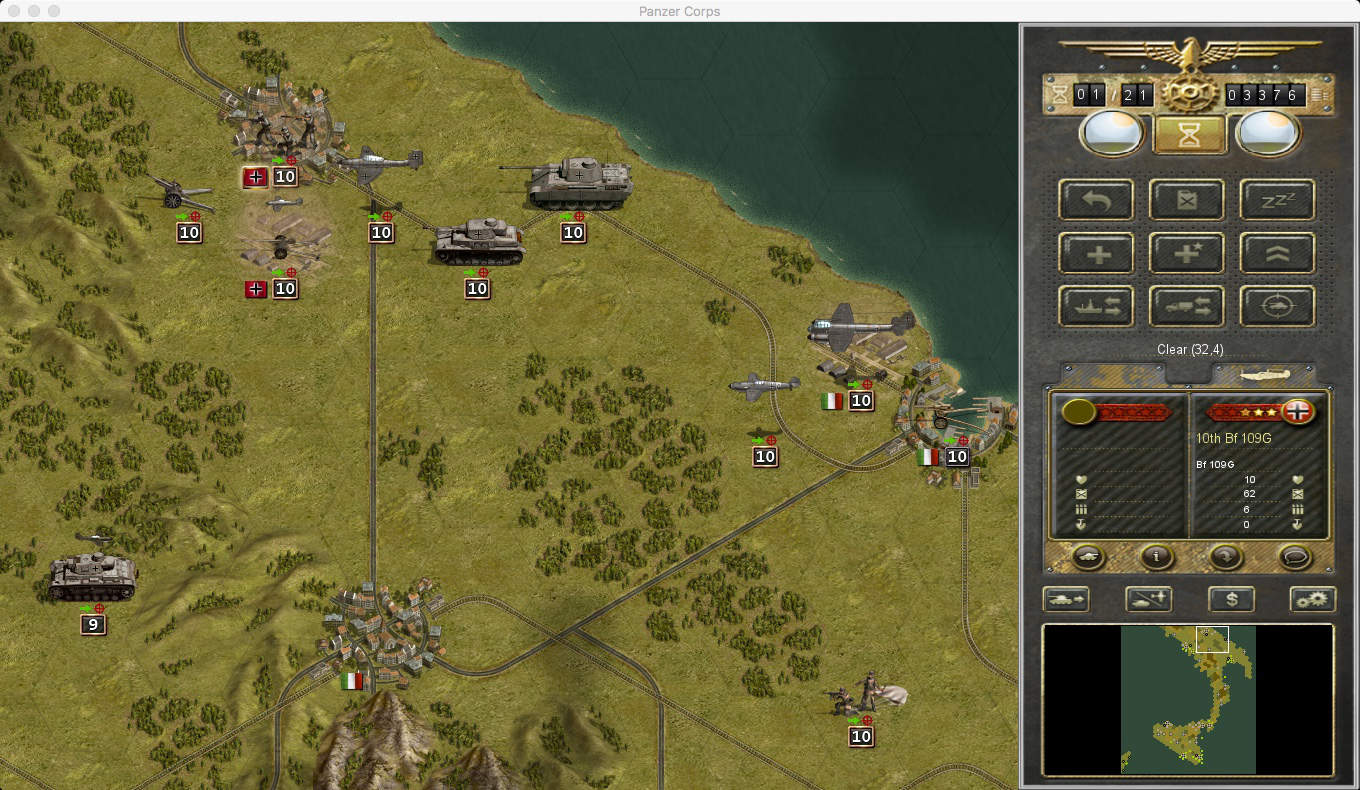
Task: Click the minimap of Italy
Action: (x=1188, y=699)
